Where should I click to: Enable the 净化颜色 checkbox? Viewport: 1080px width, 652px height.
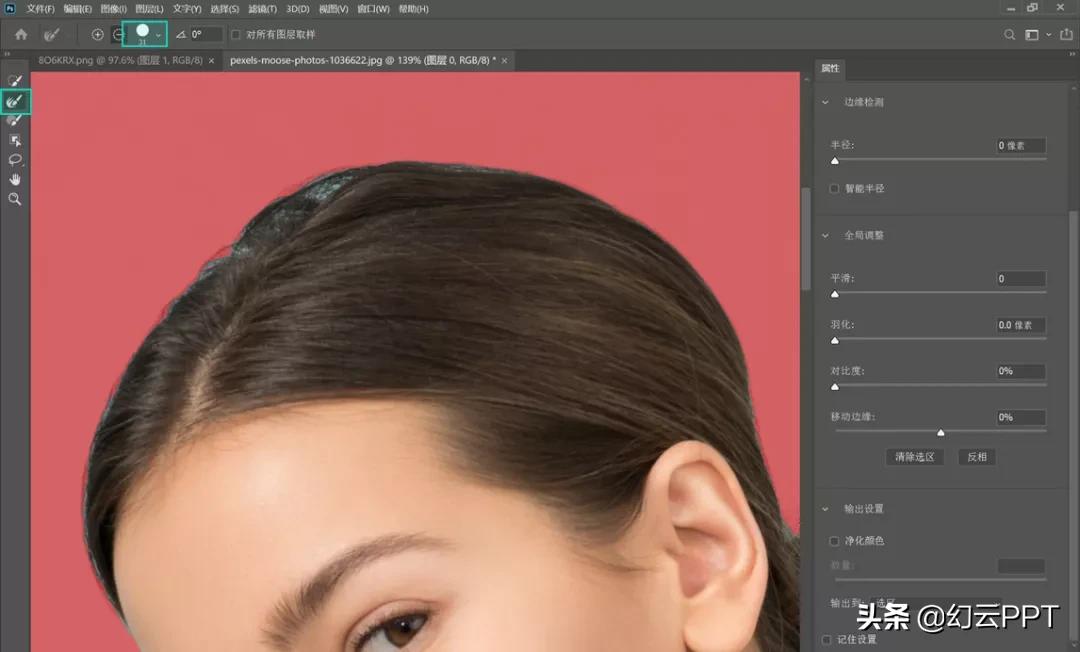[x=835, y=541]
